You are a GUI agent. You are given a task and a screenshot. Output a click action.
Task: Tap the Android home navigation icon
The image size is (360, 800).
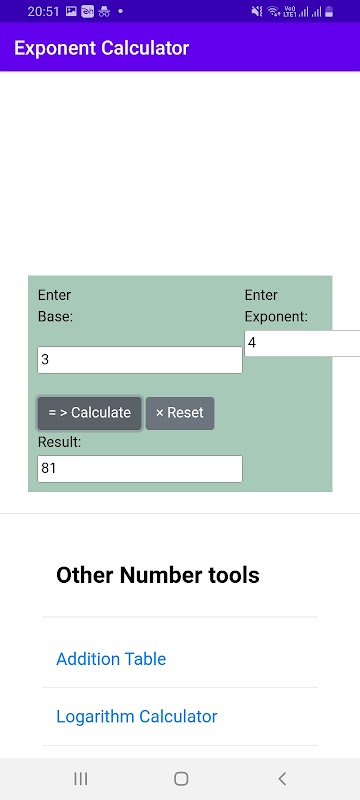pos(181,779)
